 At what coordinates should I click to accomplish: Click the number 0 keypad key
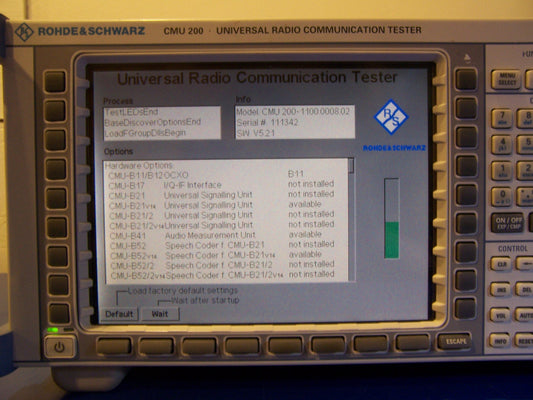502,197
